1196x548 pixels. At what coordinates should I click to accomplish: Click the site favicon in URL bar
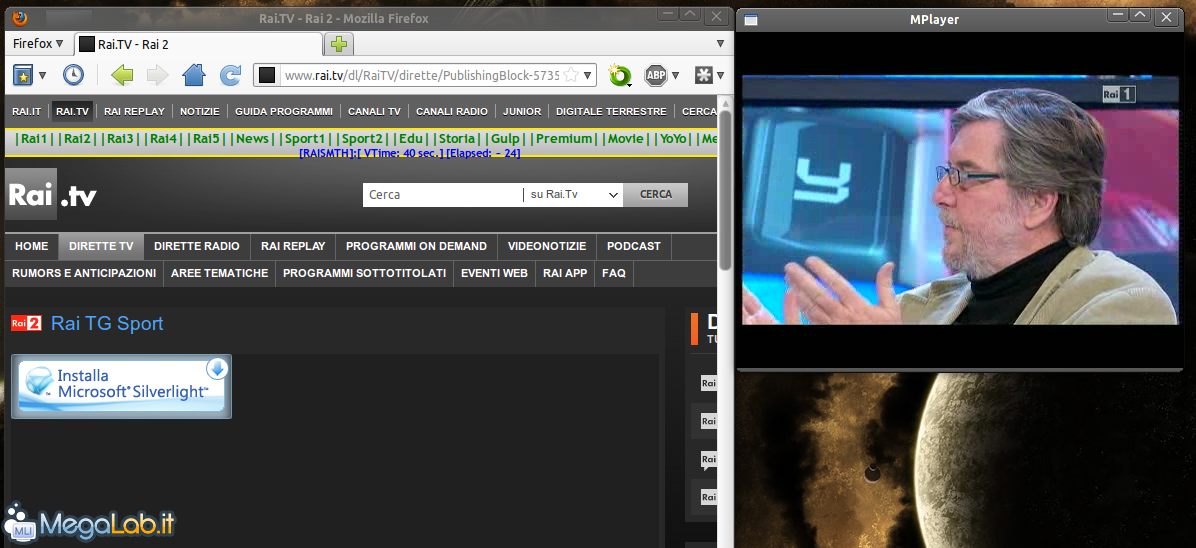tap(266, 75)
